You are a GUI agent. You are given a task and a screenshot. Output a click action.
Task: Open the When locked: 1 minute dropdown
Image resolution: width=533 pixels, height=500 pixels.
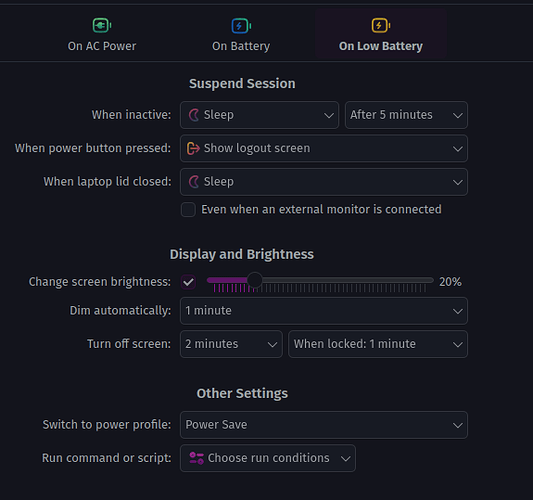[378, 344]
